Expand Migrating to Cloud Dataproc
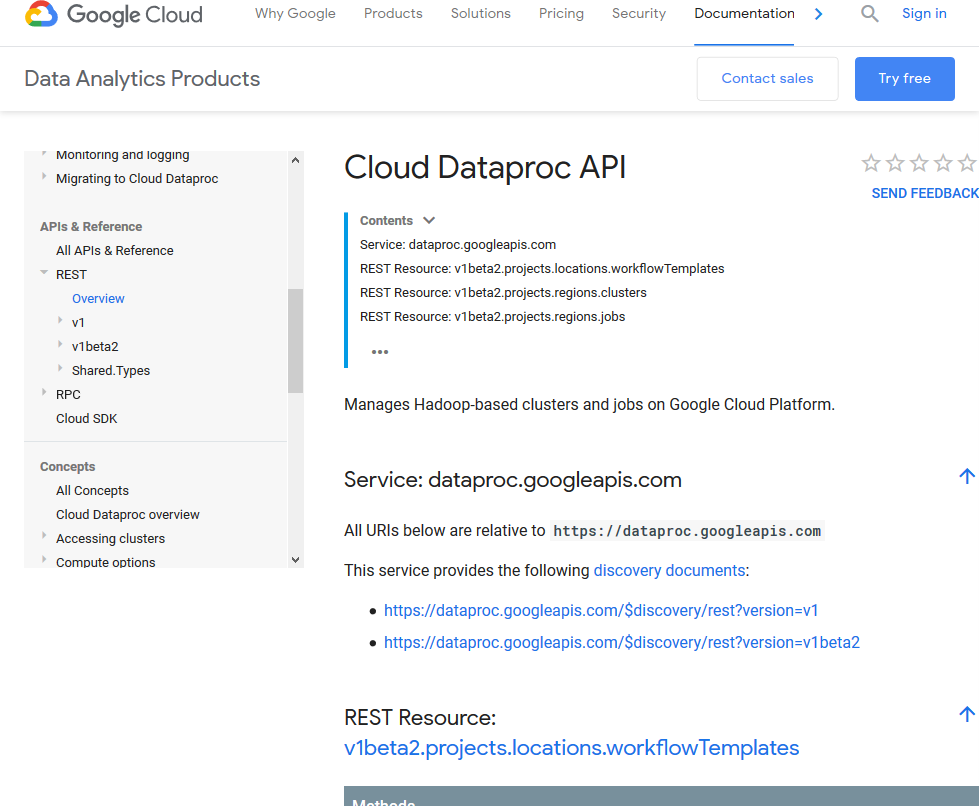 [44, 177]
